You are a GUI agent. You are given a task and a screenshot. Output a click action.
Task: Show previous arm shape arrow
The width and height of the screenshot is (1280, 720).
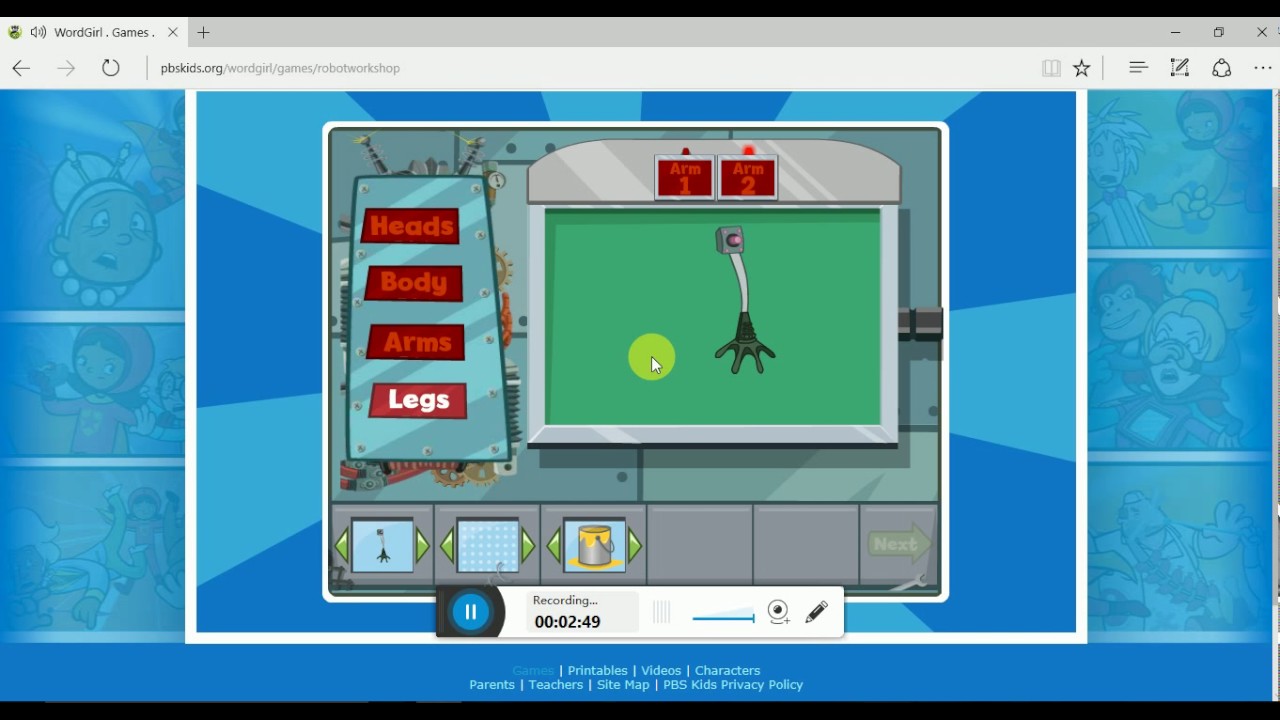(x=342, y=547)
